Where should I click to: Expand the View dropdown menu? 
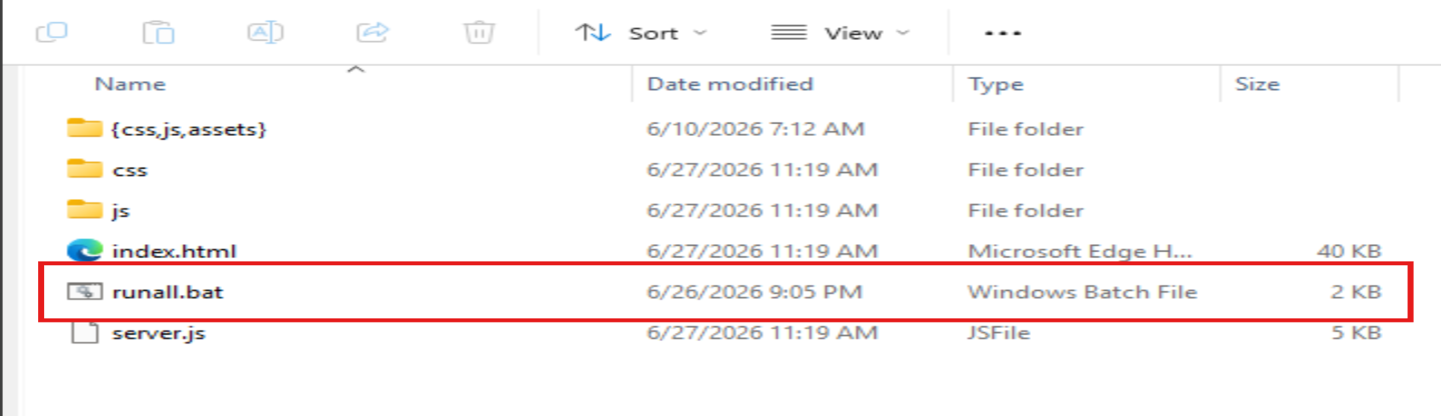pyautogui.click(x=841, y=33)
